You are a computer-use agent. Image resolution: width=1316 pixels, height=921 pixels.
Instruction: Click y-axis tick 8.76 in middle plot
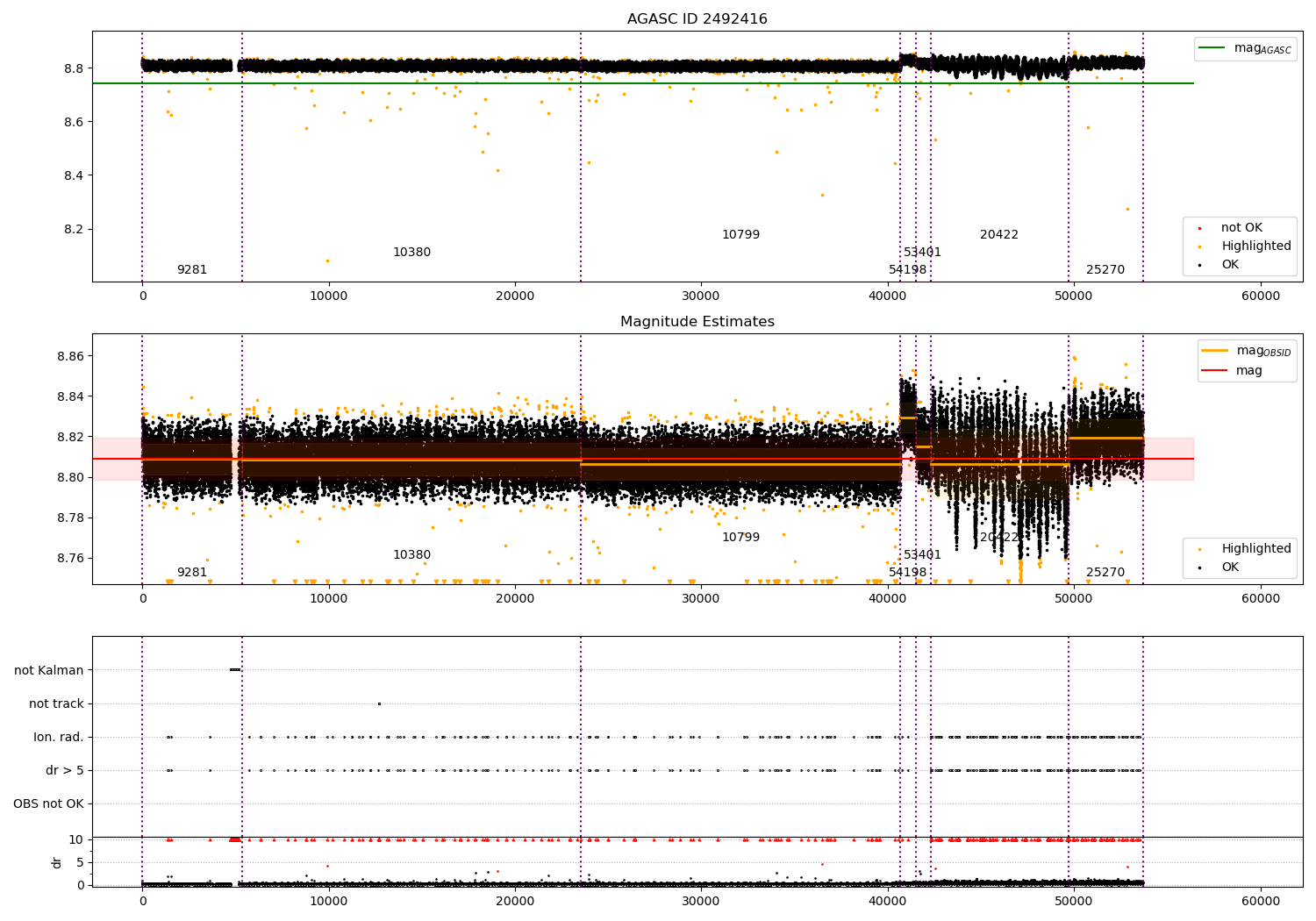click(70, 558)
